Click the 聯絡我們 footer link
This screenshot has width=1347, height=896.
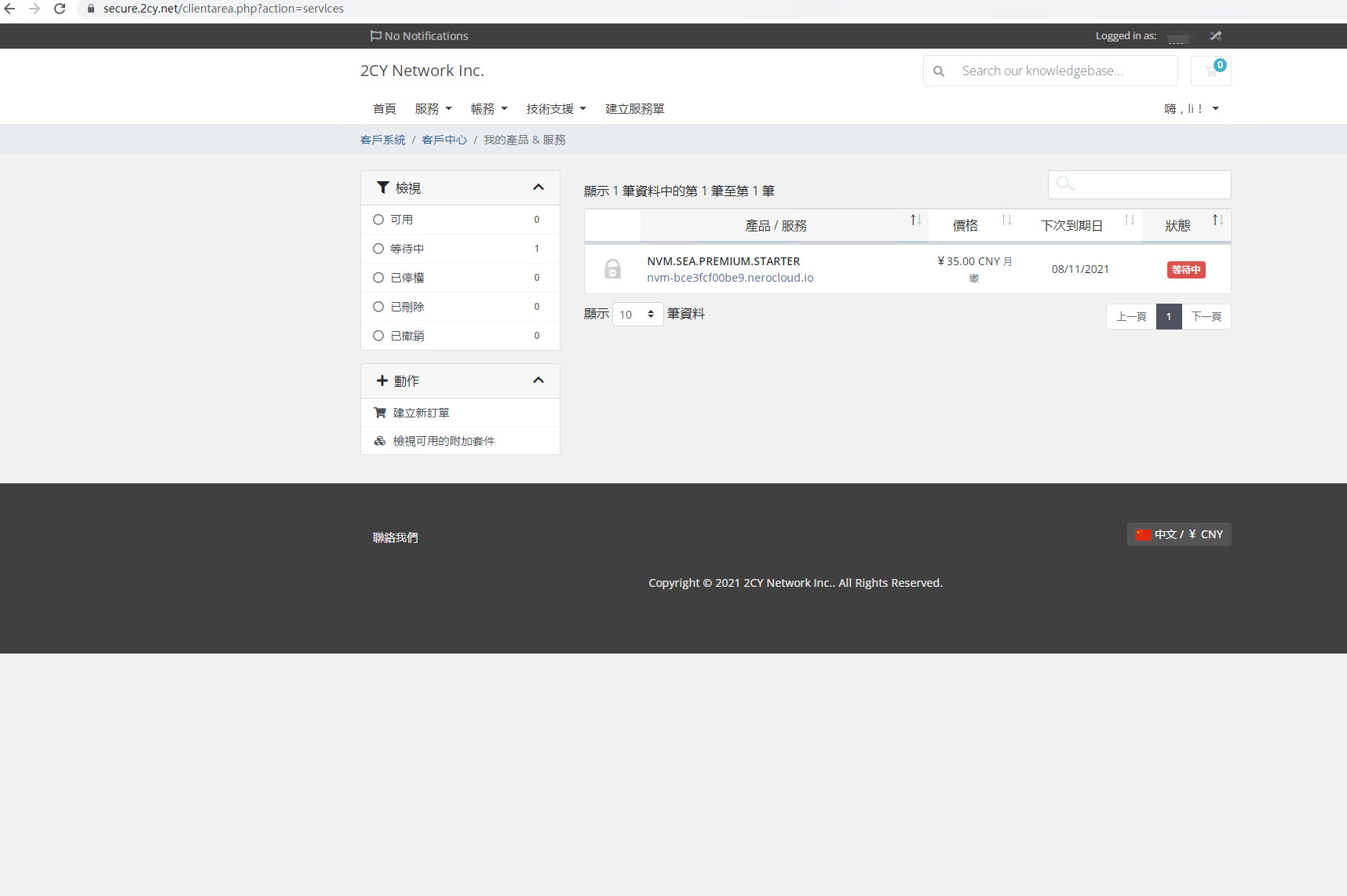pos(396,537)
